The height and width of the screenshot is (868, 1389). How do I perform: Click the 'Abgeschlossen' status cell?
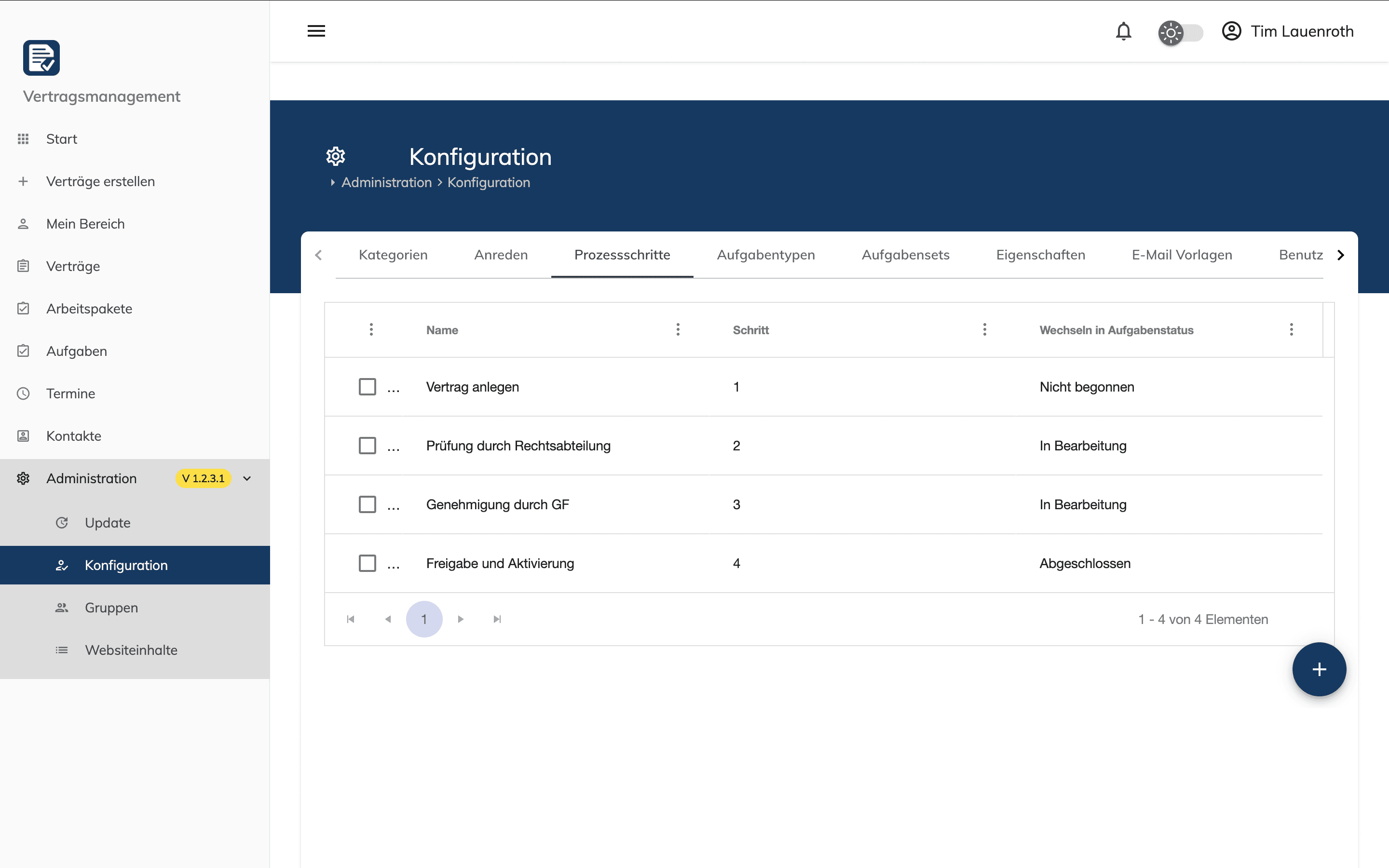[1085, 564]
